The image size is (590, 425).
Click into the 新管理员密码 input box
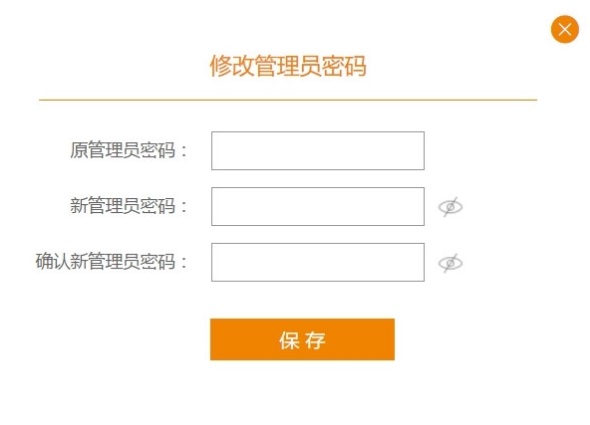318,206
